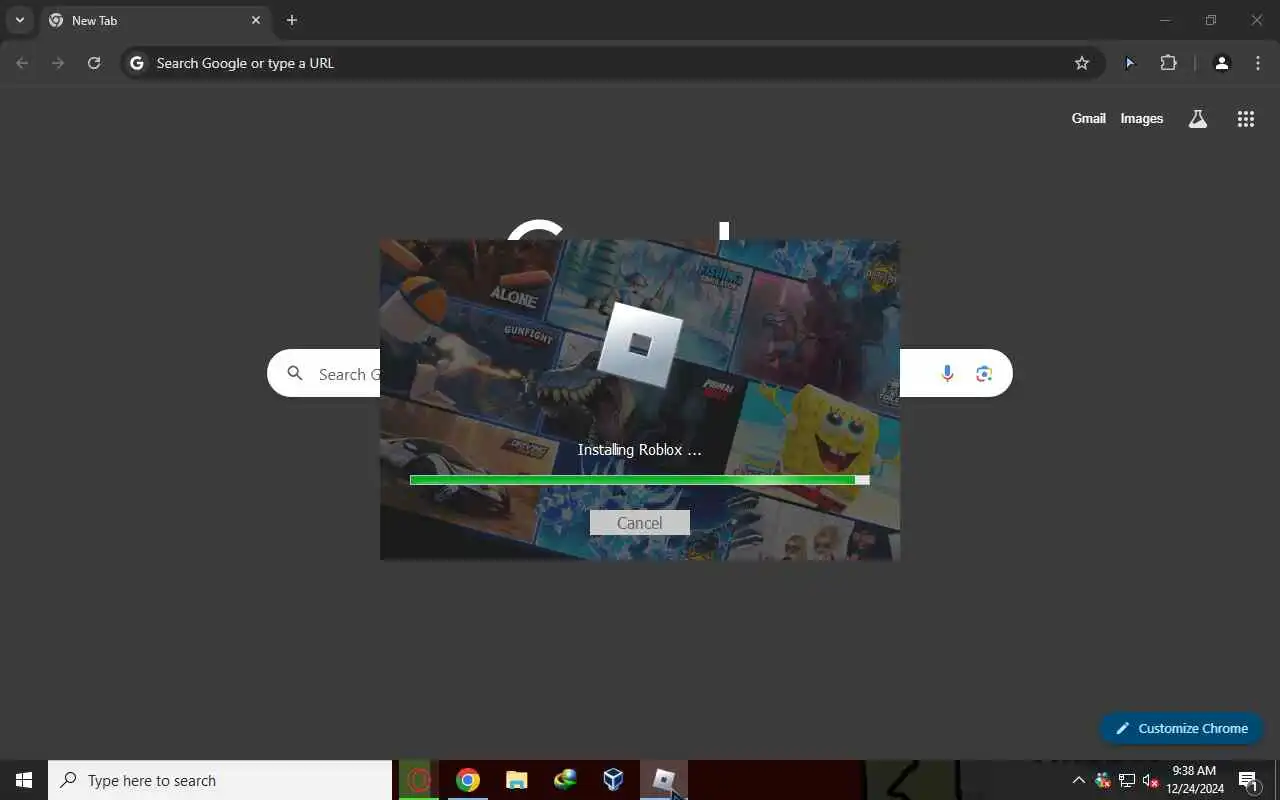Open the Opera browser on the taskbar

[419, 780]
